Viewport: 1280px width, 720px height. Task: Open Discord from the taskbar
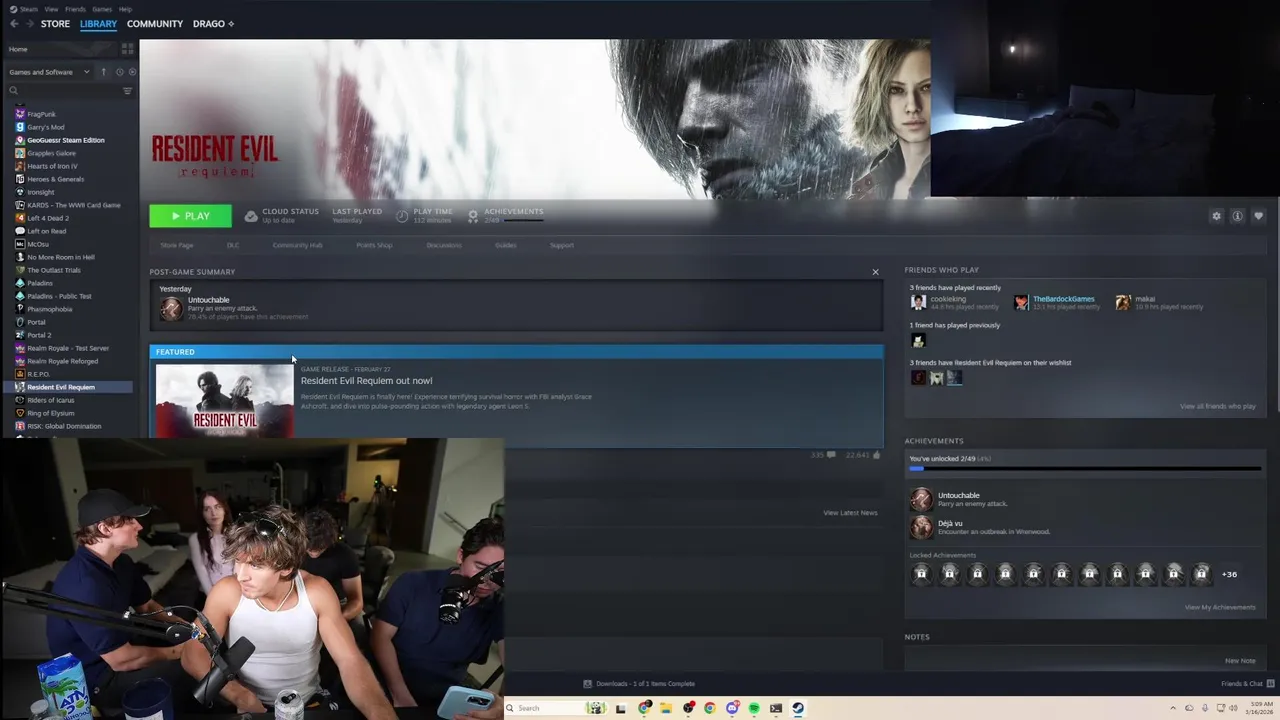pyautogui.click(x=732, y=708)
